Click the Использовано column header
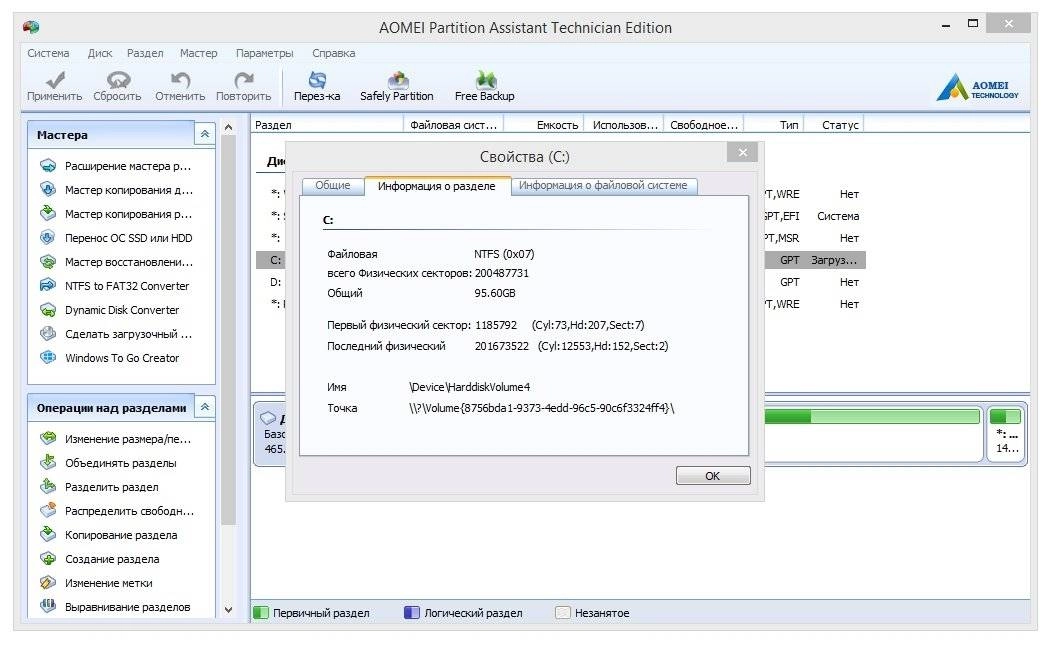 624,124
